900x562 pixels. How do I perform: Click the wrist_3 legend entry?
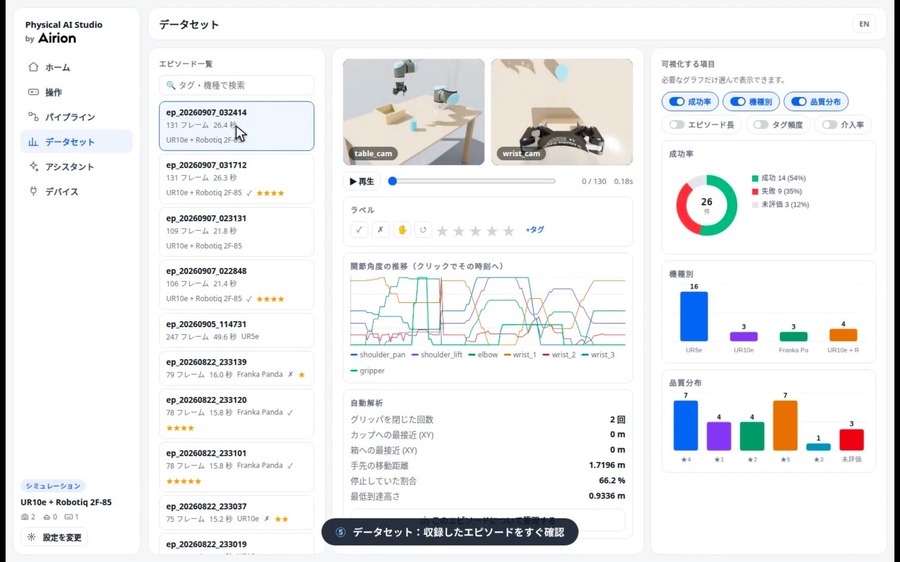click(598, 355)
